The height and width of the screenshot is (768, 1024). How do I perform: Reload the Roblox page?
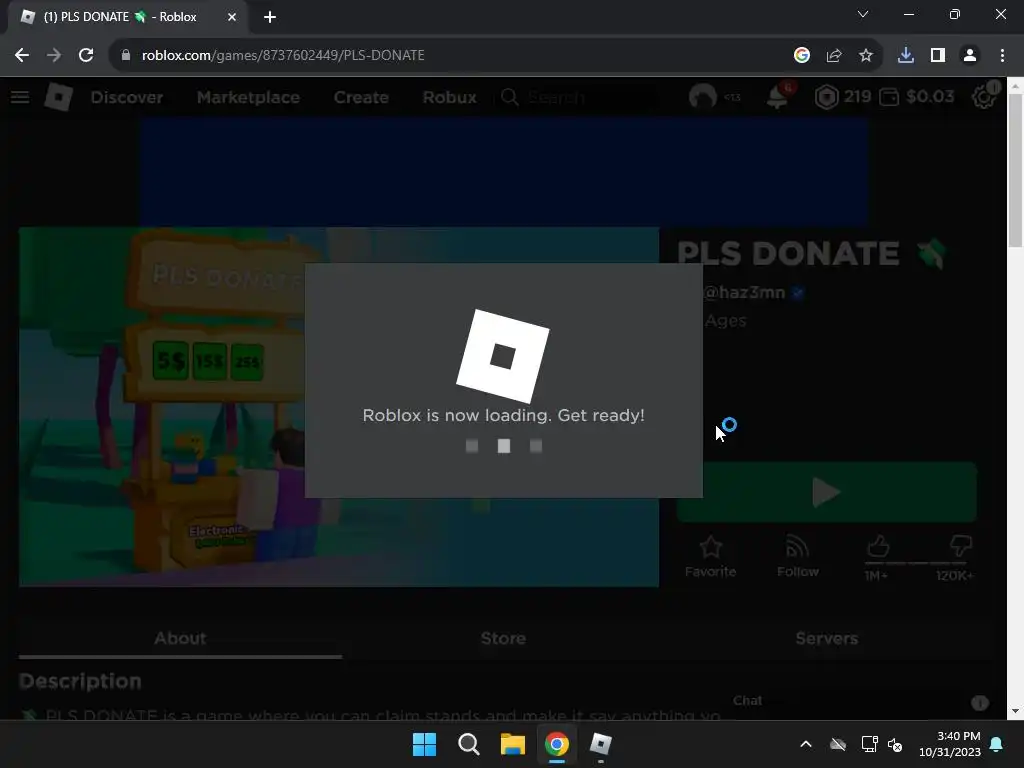(86, 56)
